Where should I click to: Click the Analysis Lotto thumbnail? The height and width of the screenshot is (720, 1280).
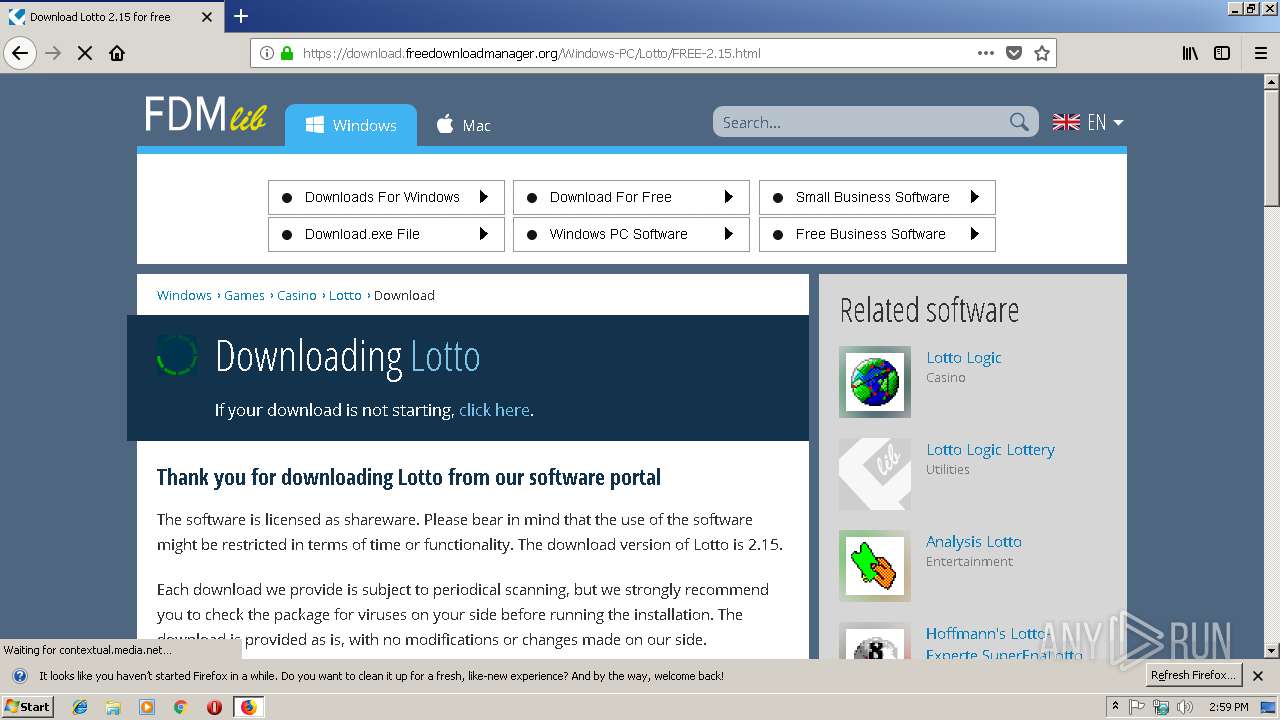[x=875, y=566]
